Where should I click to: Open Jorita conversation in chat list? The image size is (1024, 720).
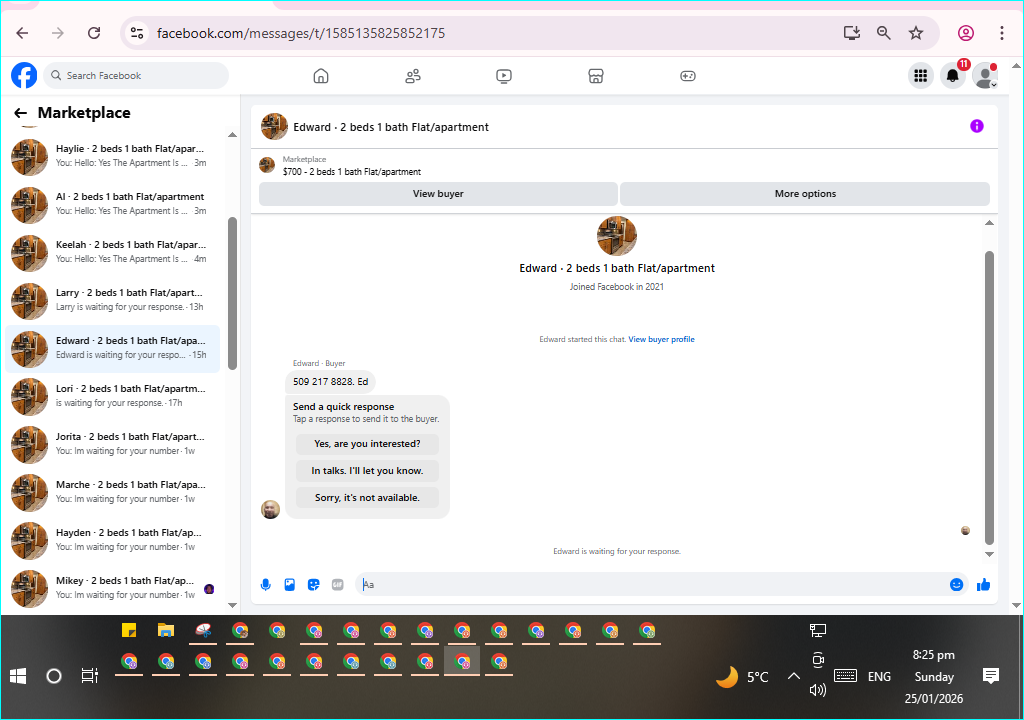(112, 444)
